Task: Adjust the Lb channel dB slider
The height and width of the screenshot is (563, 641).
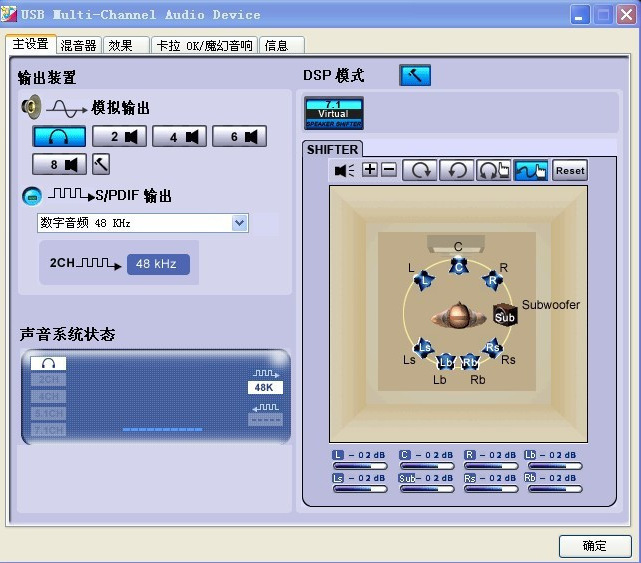Action: [555, 466]
